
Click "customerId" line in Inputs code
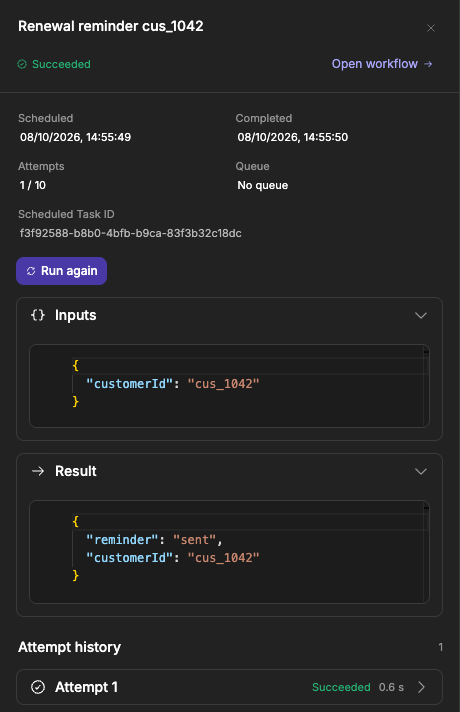coord(173,384)
